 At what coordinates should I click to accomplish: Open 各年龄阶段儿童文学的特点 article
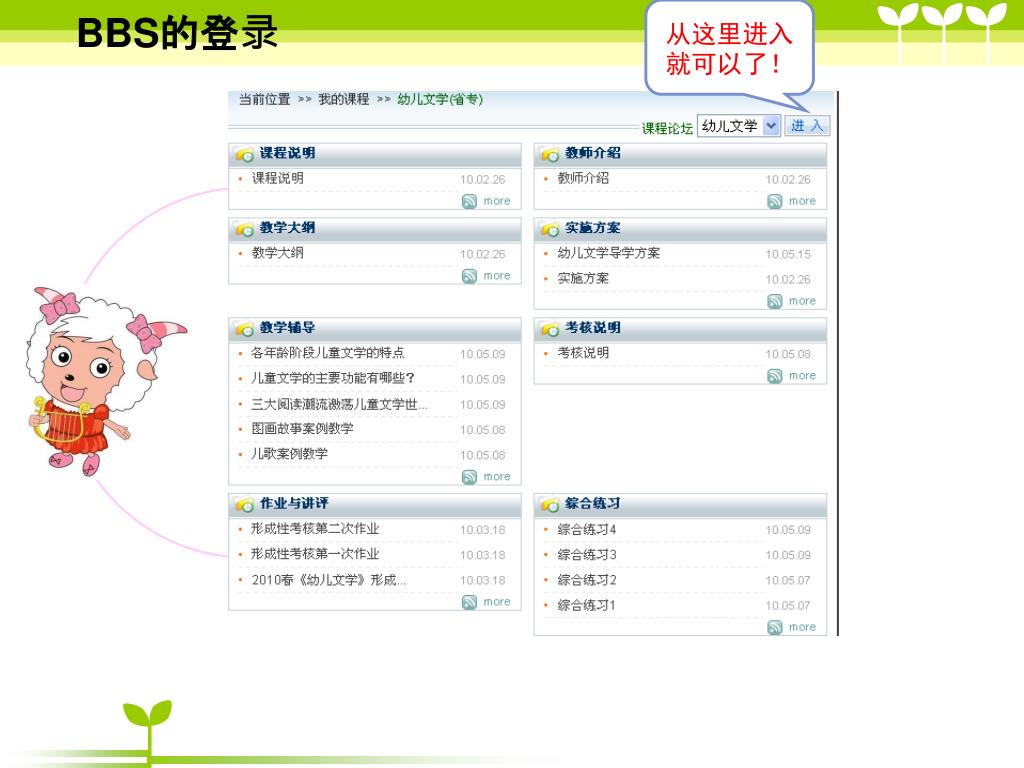[x=328, y=353]
